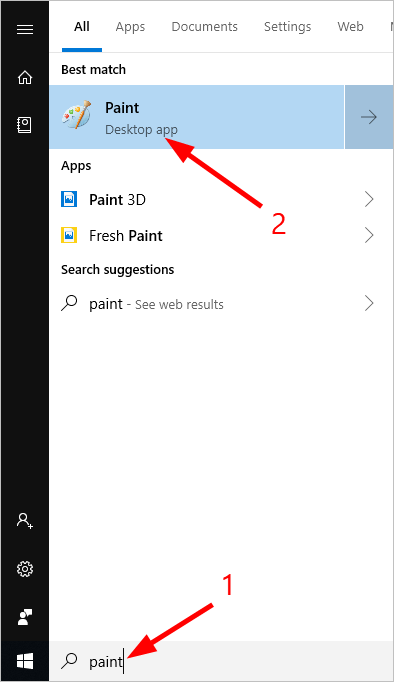Viewport: 394px width, 682px height.
Task: Expand Paint options with right arrow
Action: point(369,117)
